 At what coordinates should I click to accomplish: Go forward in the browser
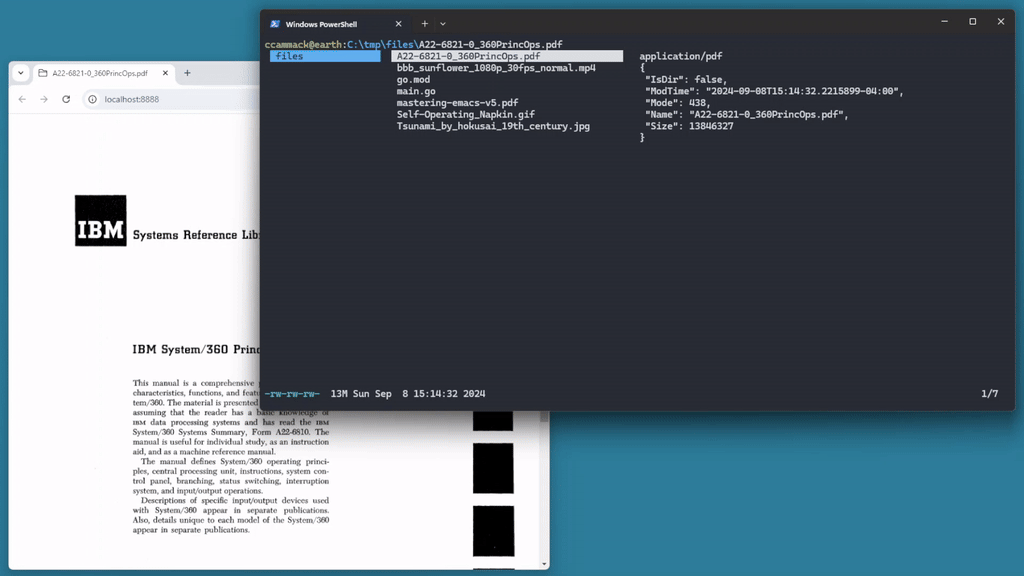coord(44,99)
